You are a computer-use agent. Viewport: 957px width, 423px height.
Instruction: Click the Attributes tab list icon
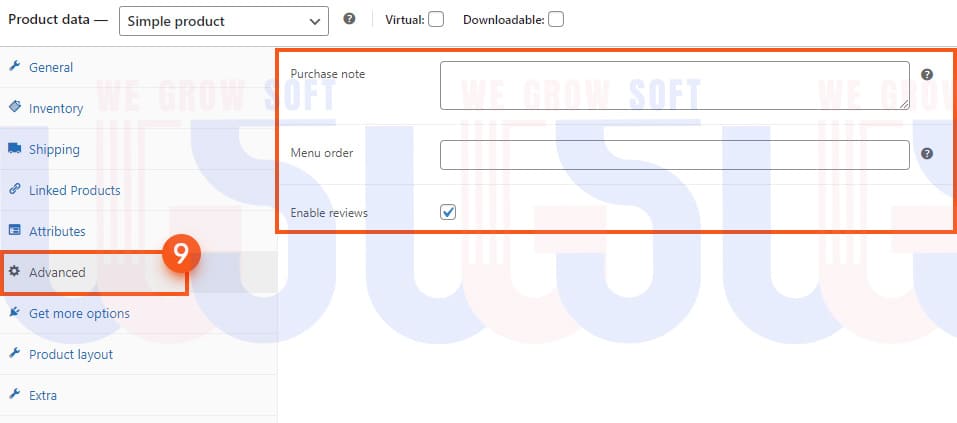click(15, 230)
